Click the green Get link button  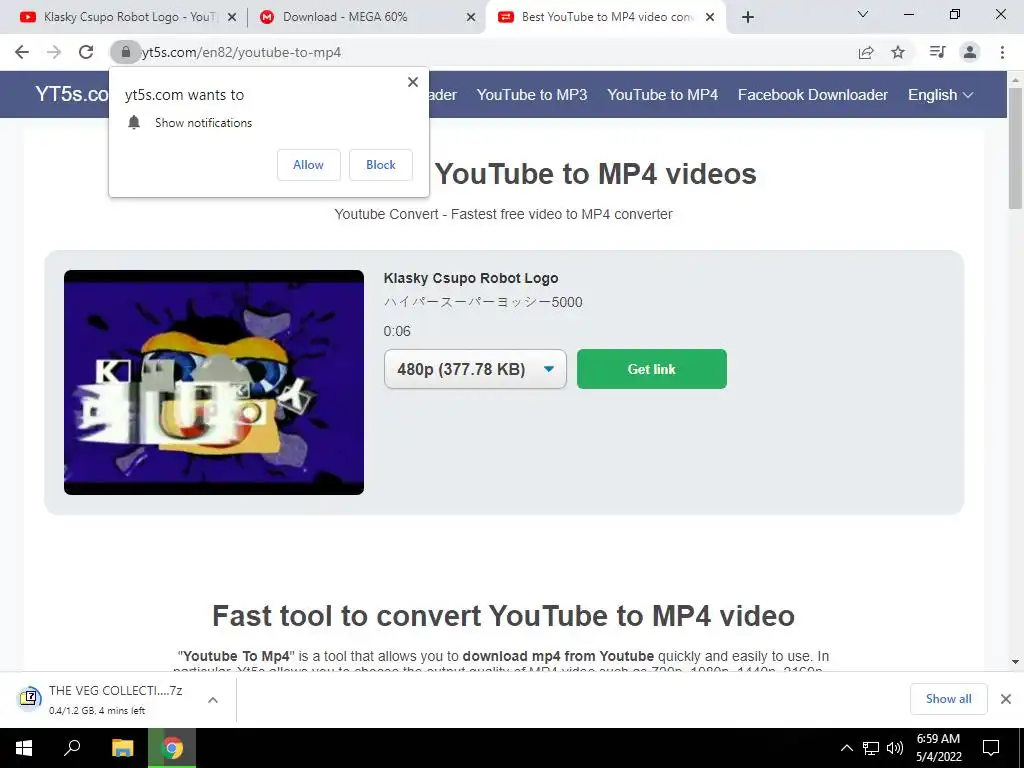coord(652,369)
